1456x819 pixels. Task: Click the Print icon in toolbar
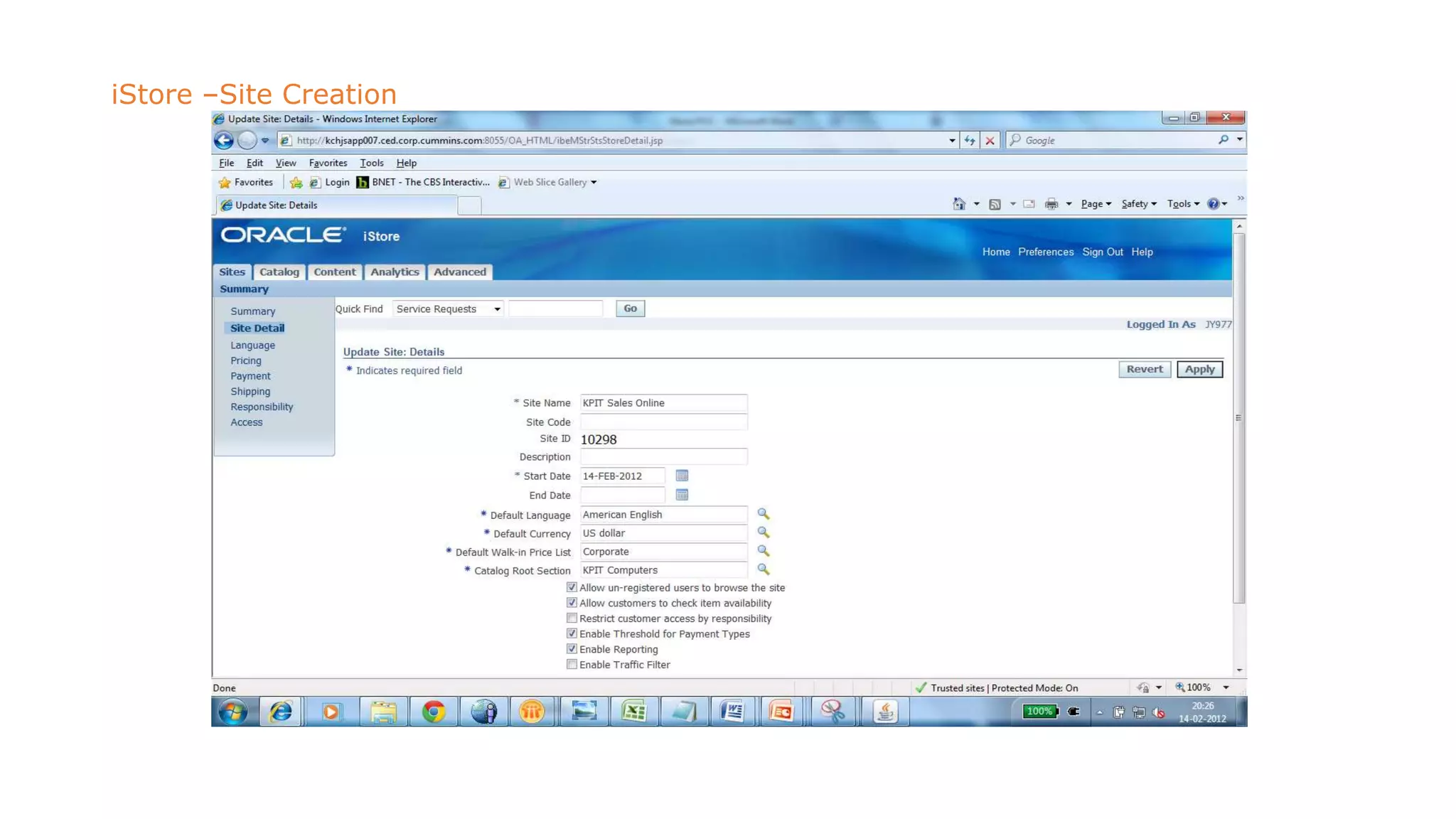coord(1051,204)
